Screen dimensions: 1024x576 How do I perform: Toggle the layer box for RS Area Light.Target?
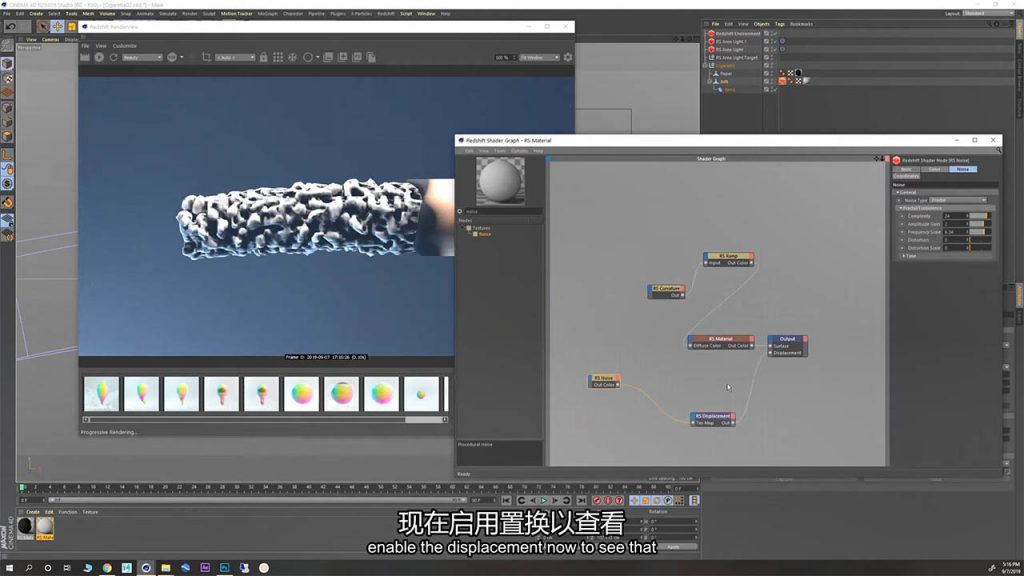click(x=767, y=57)
